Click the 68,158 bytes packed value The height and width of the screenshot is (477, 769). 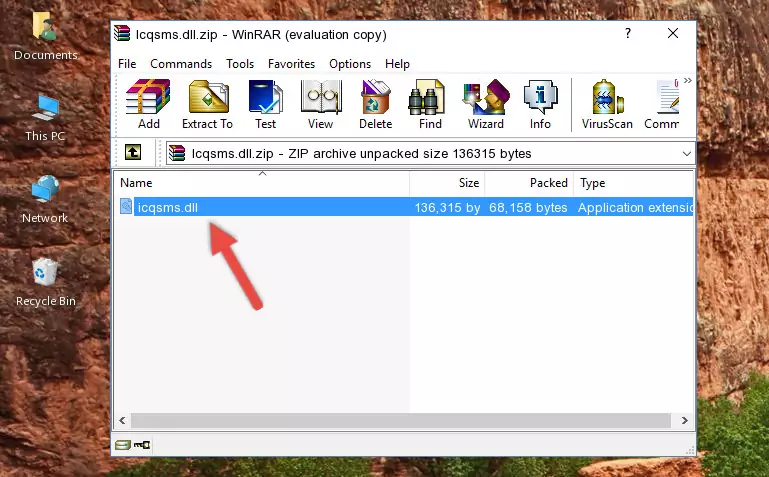tap(528, 207)
